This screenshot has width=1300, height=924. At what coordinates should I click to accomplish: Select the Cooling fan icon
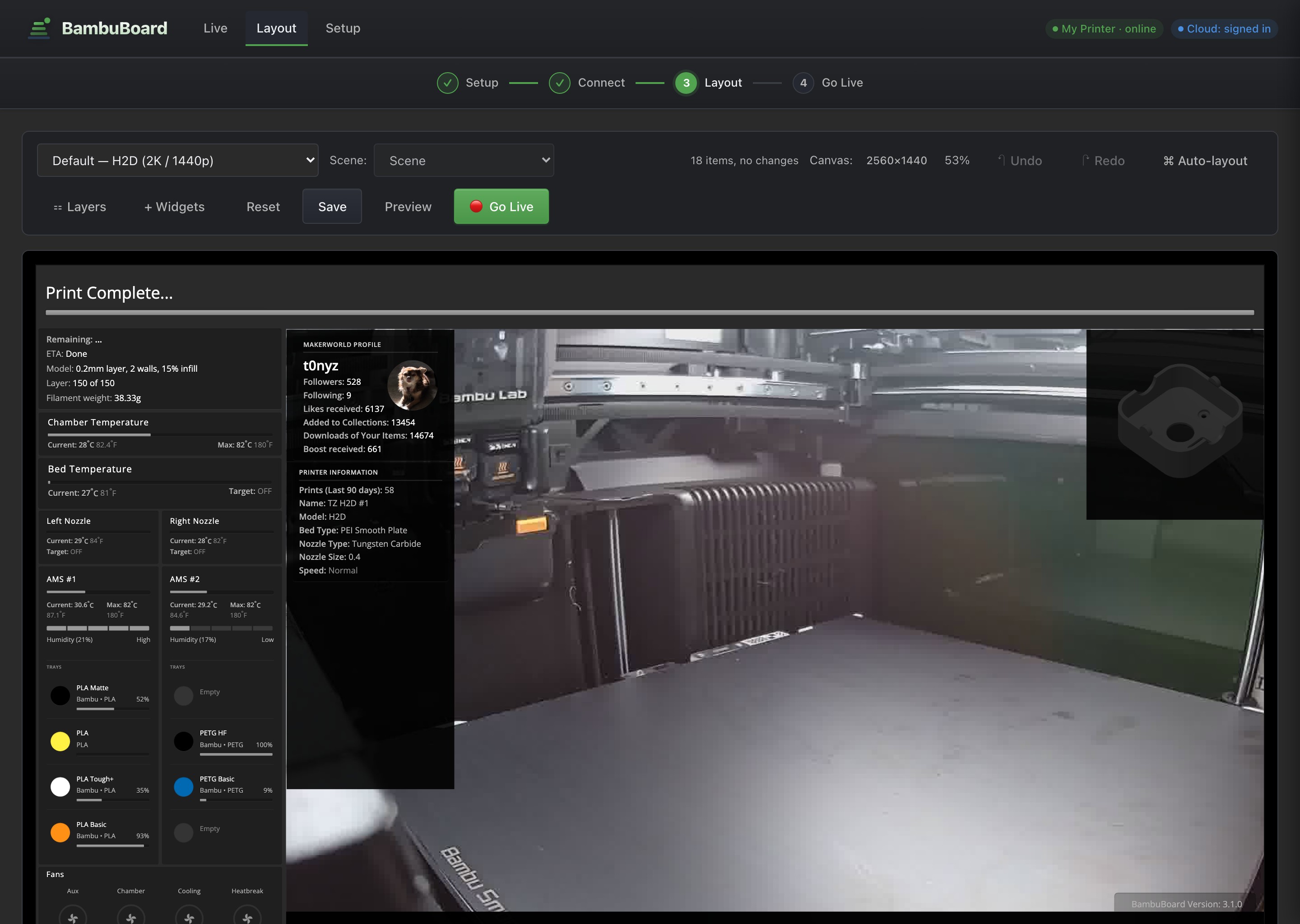pos(189,915)
